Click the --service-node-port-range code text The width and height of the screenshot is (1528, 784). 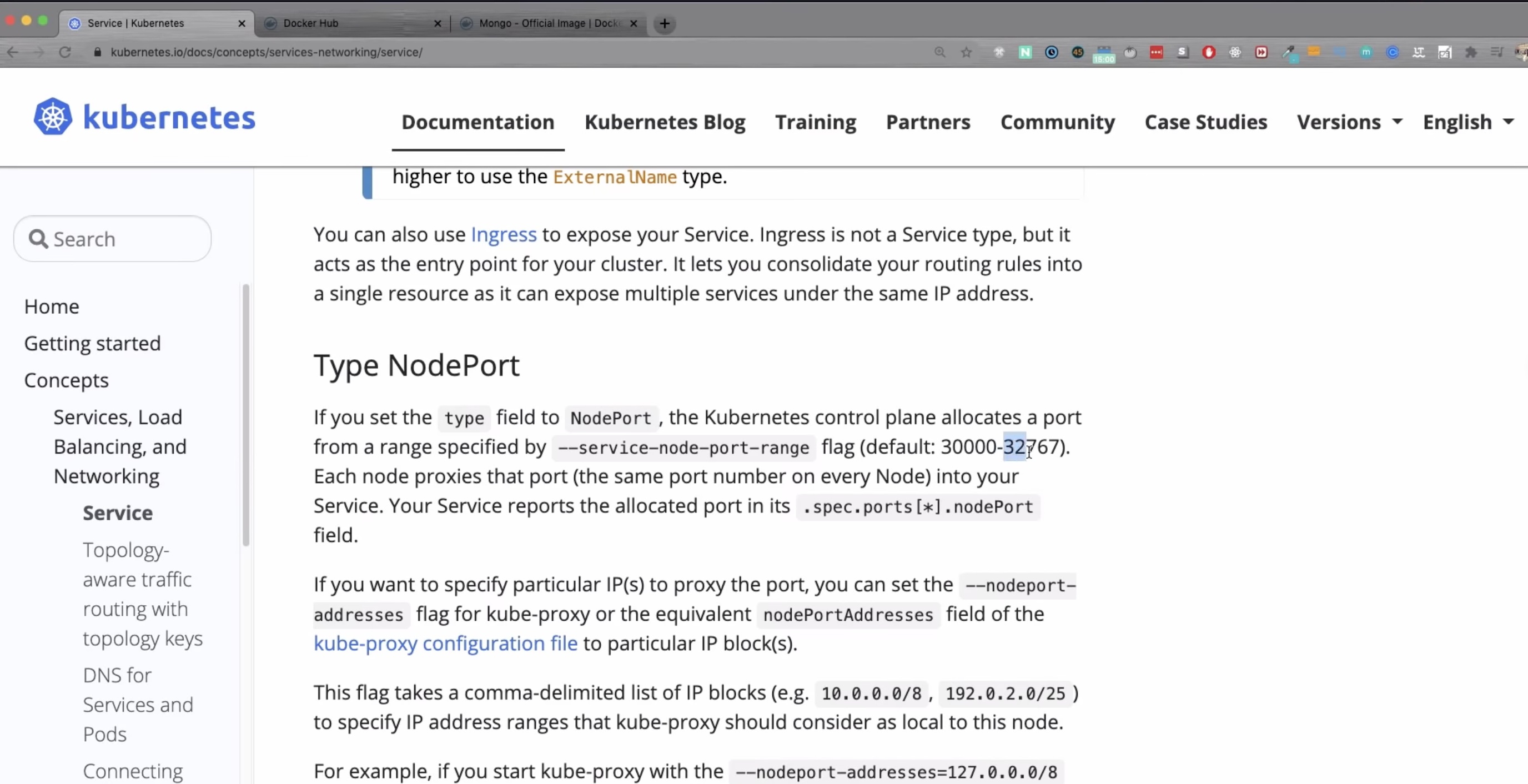pyautogui.click(x=683, y=448)
